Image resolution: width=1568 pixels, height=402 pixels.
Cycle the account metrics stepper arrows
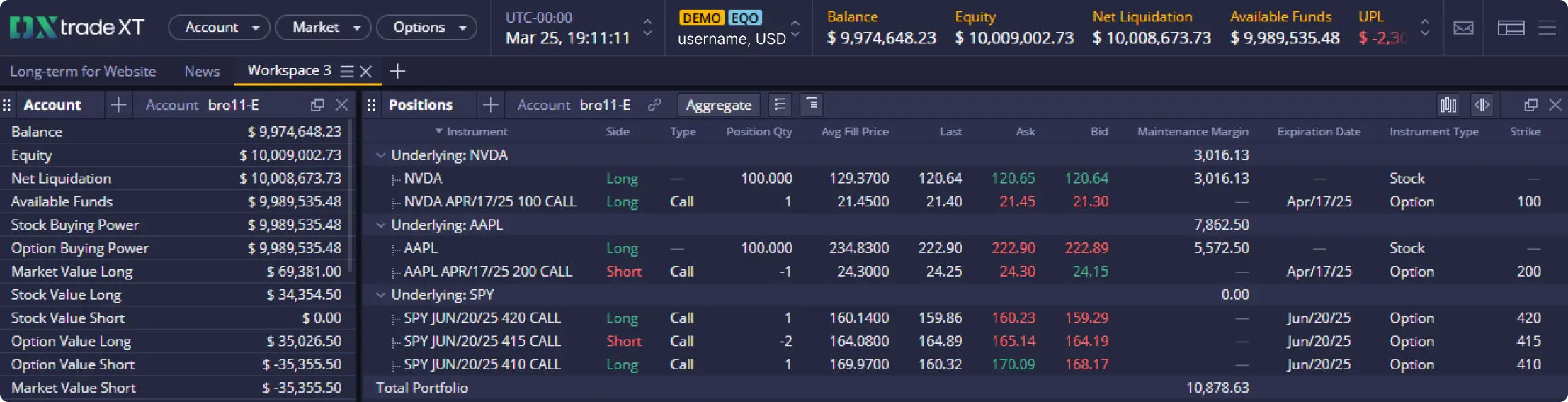coord(1425,28)
